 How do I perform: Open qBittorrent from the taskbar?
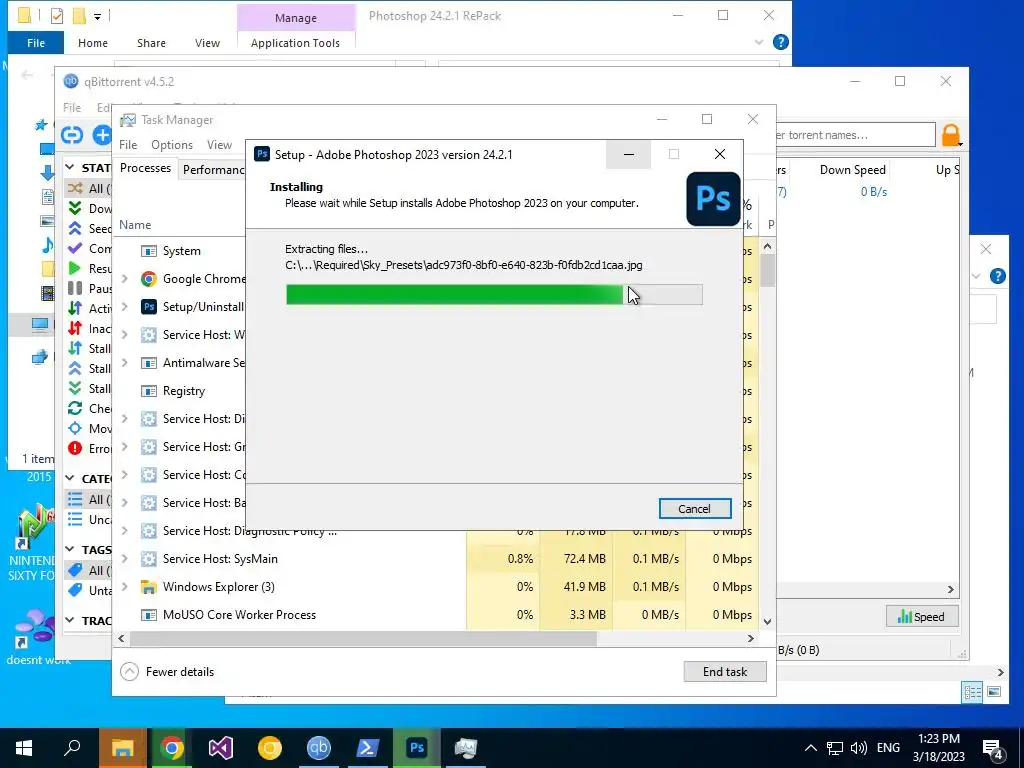[x=319, y=748]
